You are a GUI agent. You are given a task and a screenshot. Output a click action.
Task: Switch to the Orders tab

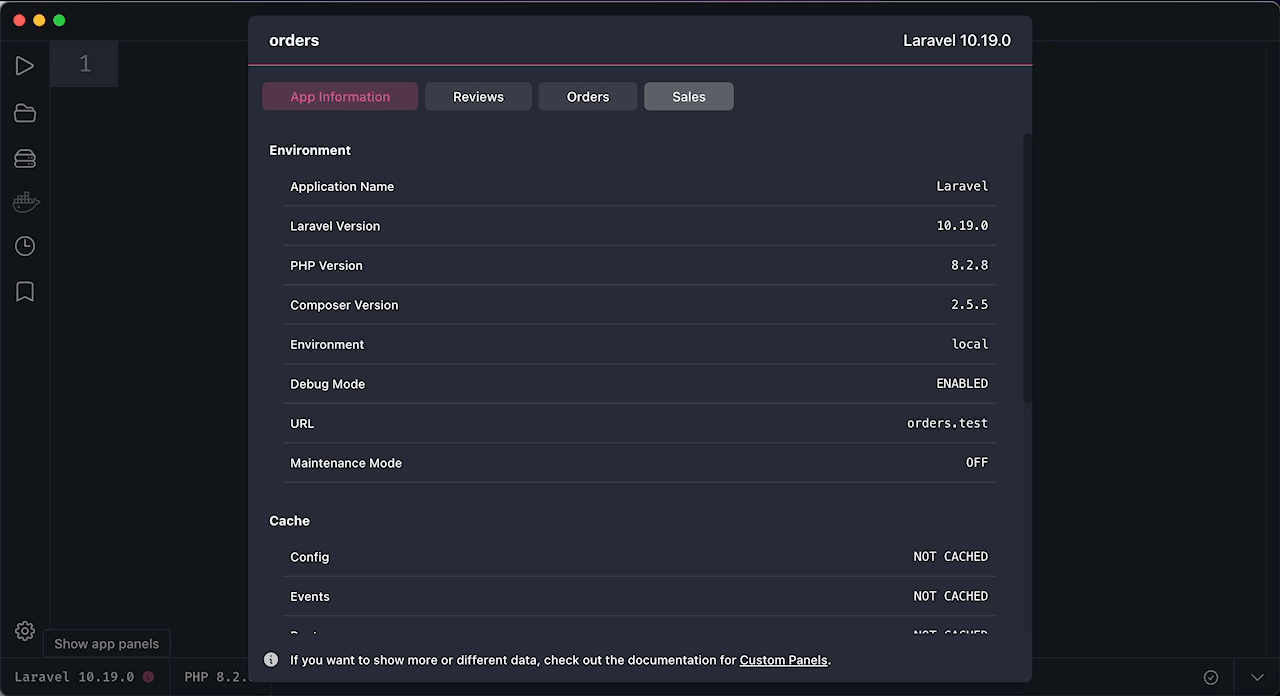(588, 96)
